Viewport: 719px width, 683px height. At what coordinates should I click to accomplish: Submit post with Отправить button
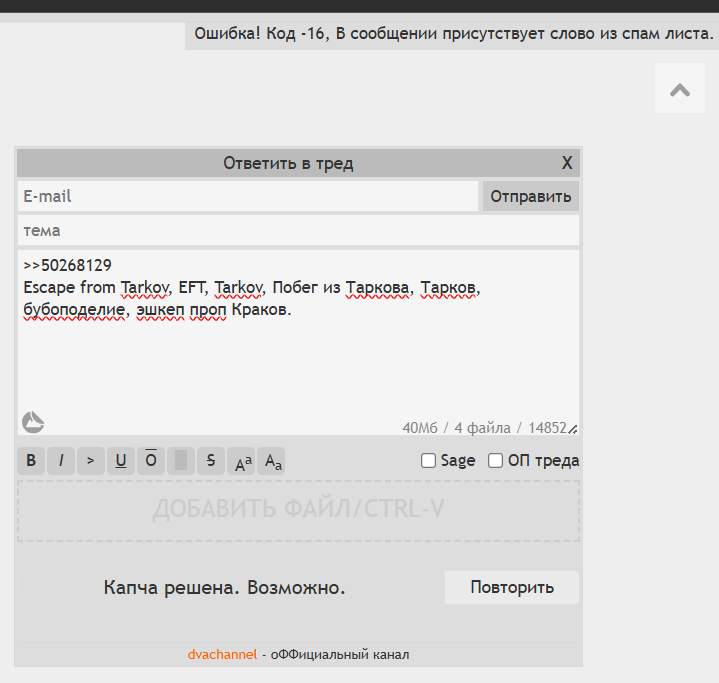point(531,196)
